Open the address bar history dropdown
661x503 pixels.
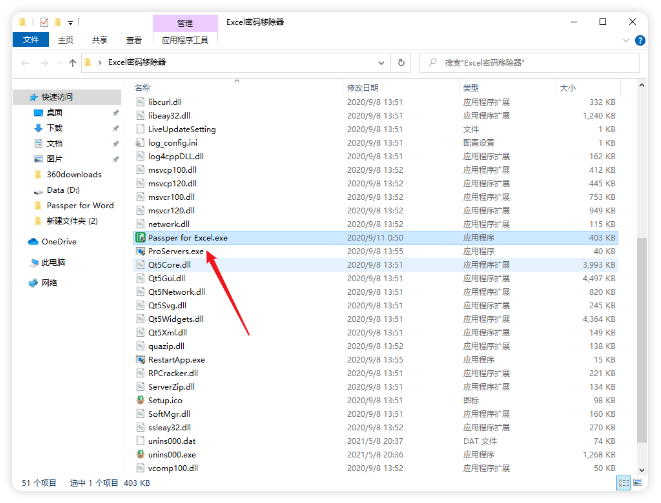pos(382,62)
